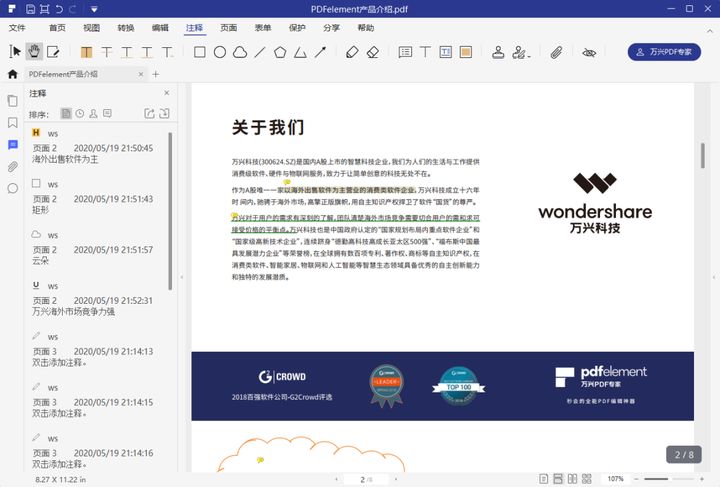Screen dimensions: 720x487
Task: Open quick access toolbar dropdown arrow
Action: pos(94,9)
